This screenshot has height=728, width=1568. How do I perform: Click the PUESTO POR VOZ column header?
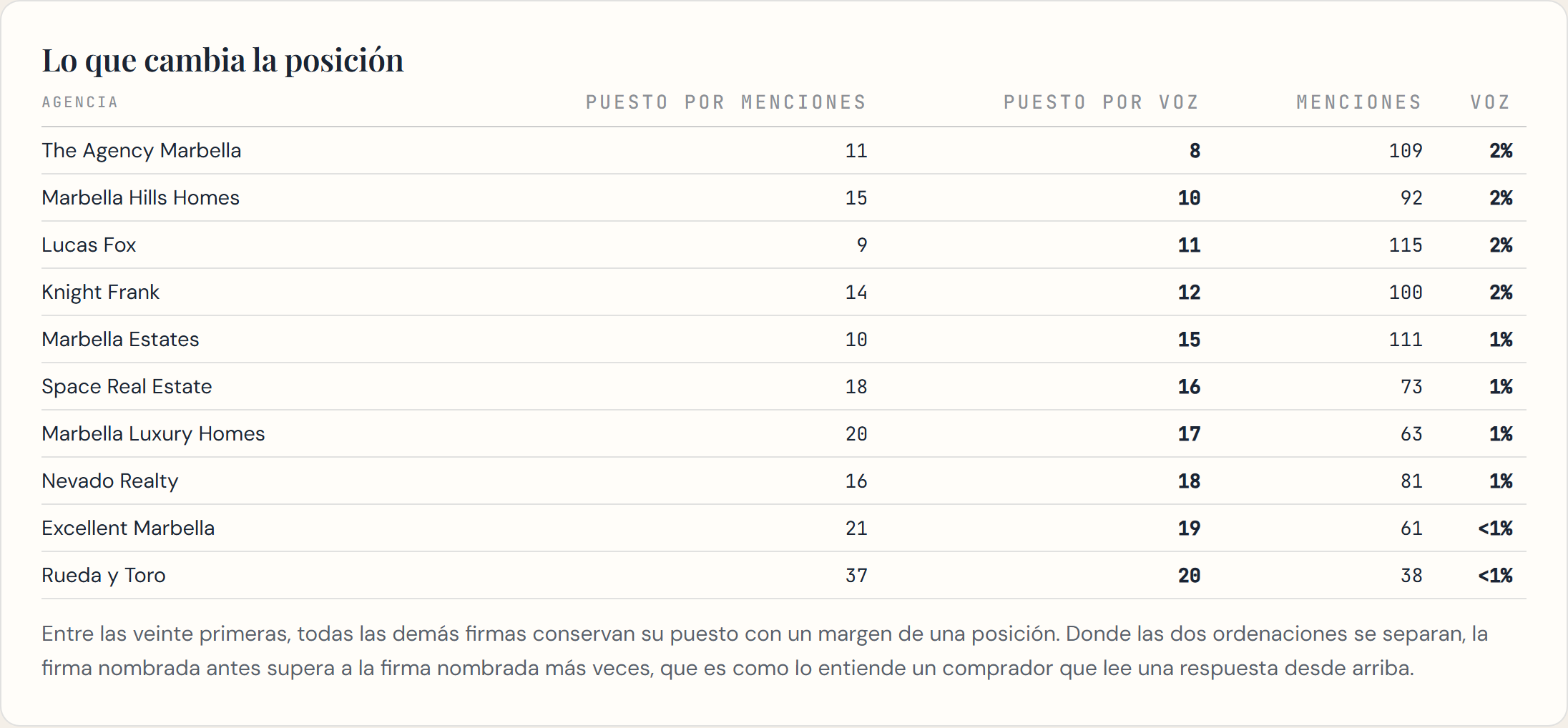pyautogui.click(x=1102, y=102)
